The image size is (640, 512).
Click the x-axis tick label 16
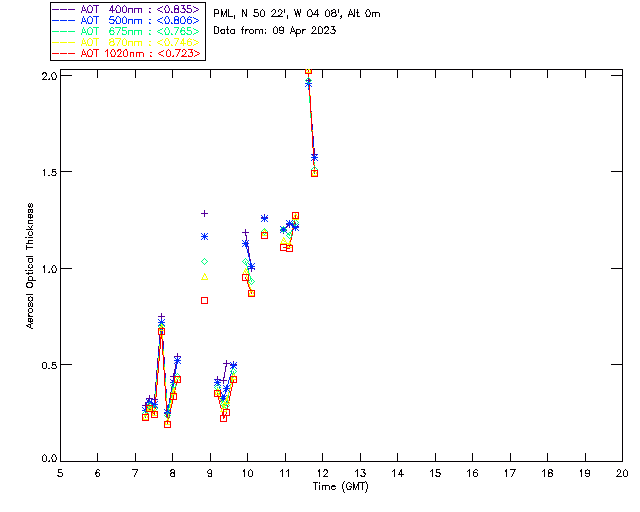473,473
